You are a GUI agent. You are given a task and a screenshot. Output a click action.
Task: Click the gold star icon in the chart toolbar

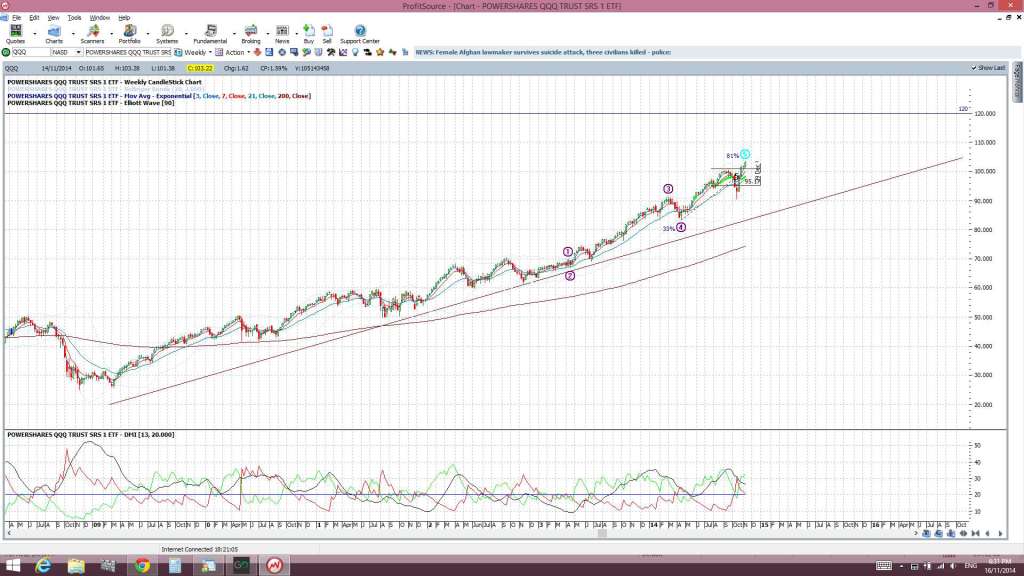click(380, 52)
